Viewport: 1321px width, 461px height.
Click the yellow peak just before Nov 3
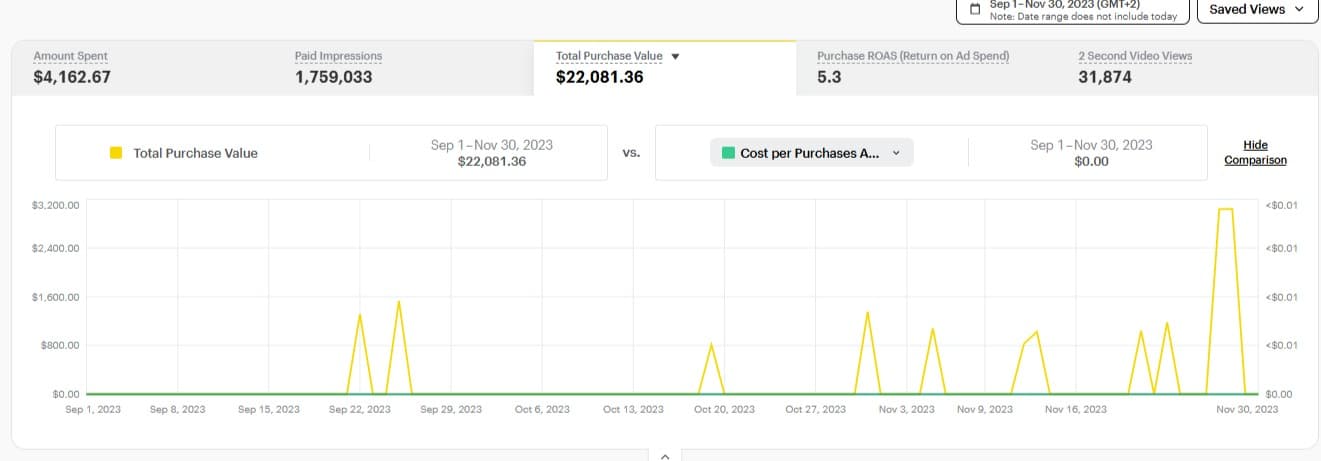point(867,312)
